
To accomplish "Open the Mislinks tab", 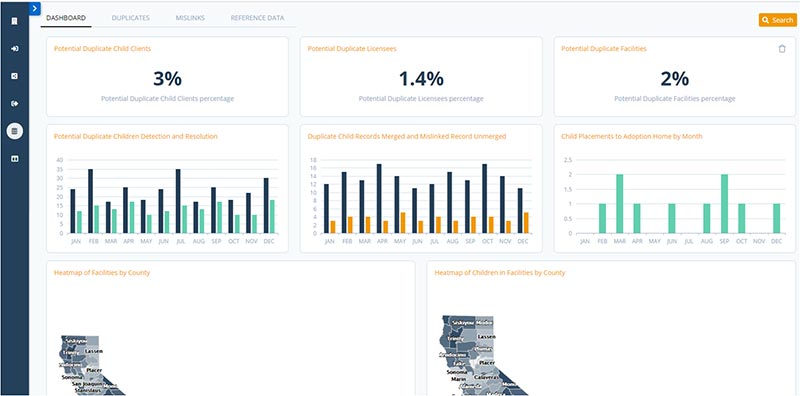I will (190, 18).
